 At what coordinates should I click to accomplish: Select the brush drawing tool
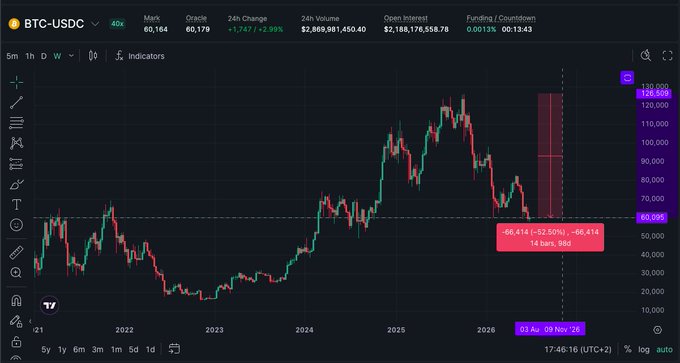click(16, 184)
